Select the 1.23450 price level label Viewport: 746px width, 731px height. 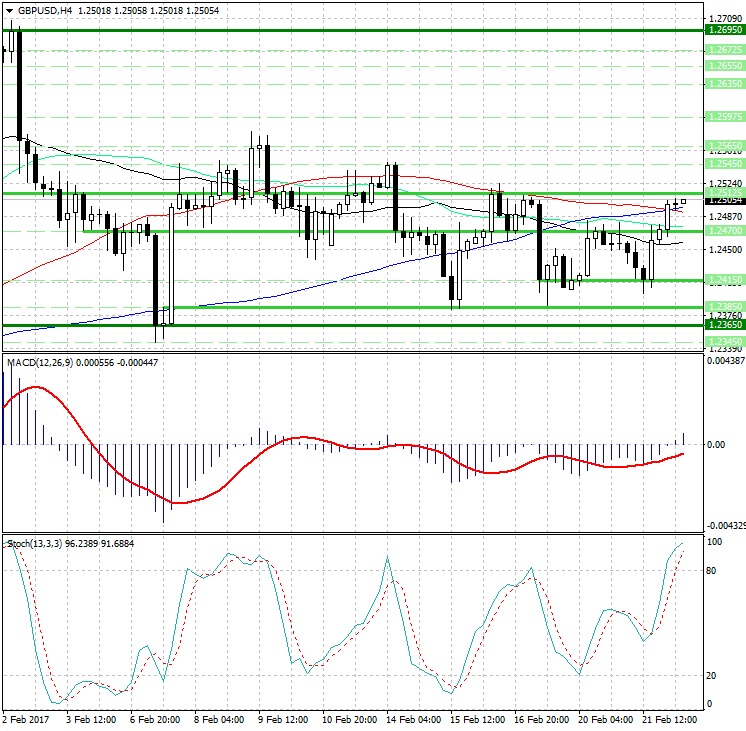(x=725, y=342)
